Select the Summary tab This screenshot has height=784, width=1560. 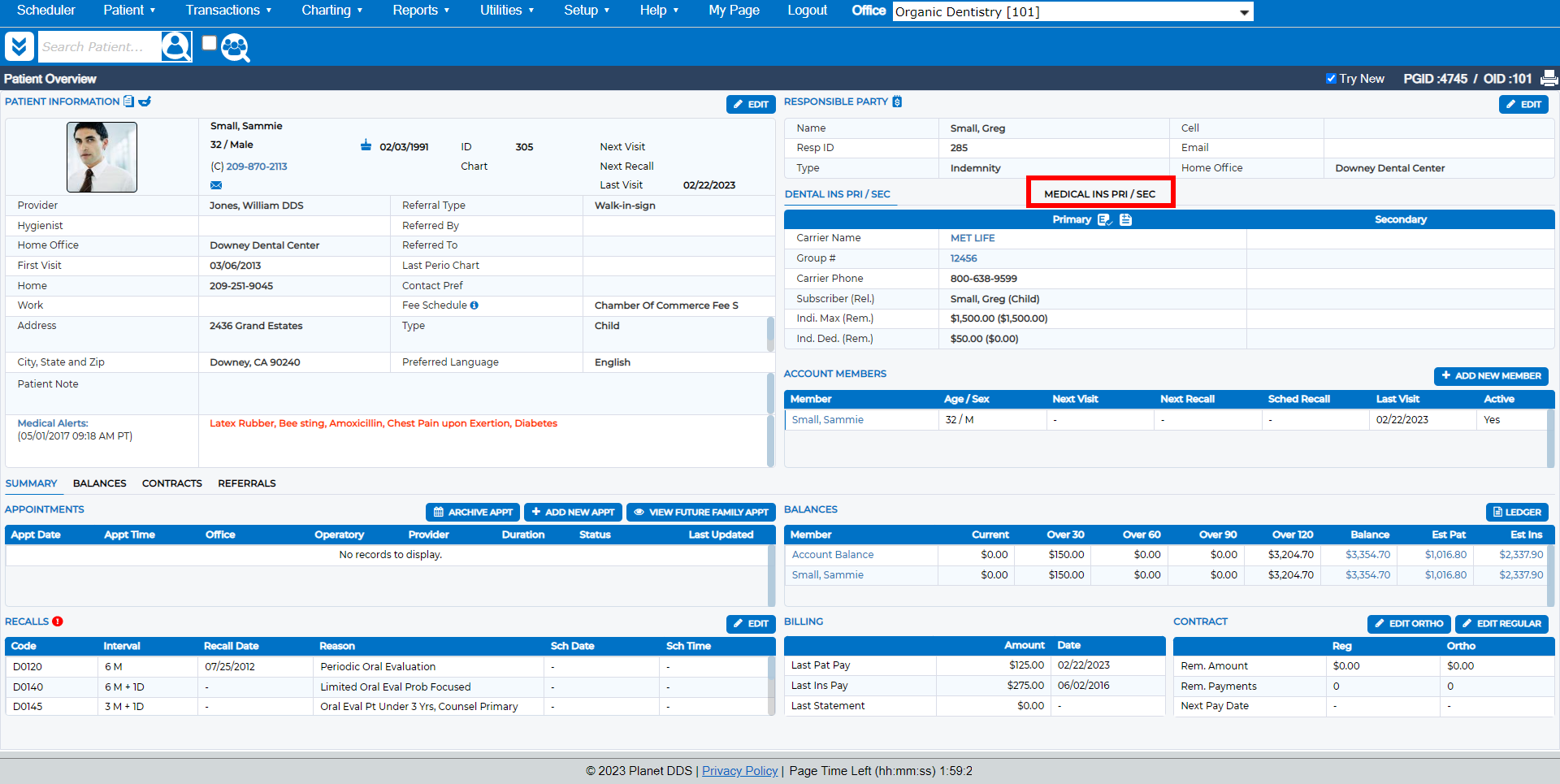(31, 483)
